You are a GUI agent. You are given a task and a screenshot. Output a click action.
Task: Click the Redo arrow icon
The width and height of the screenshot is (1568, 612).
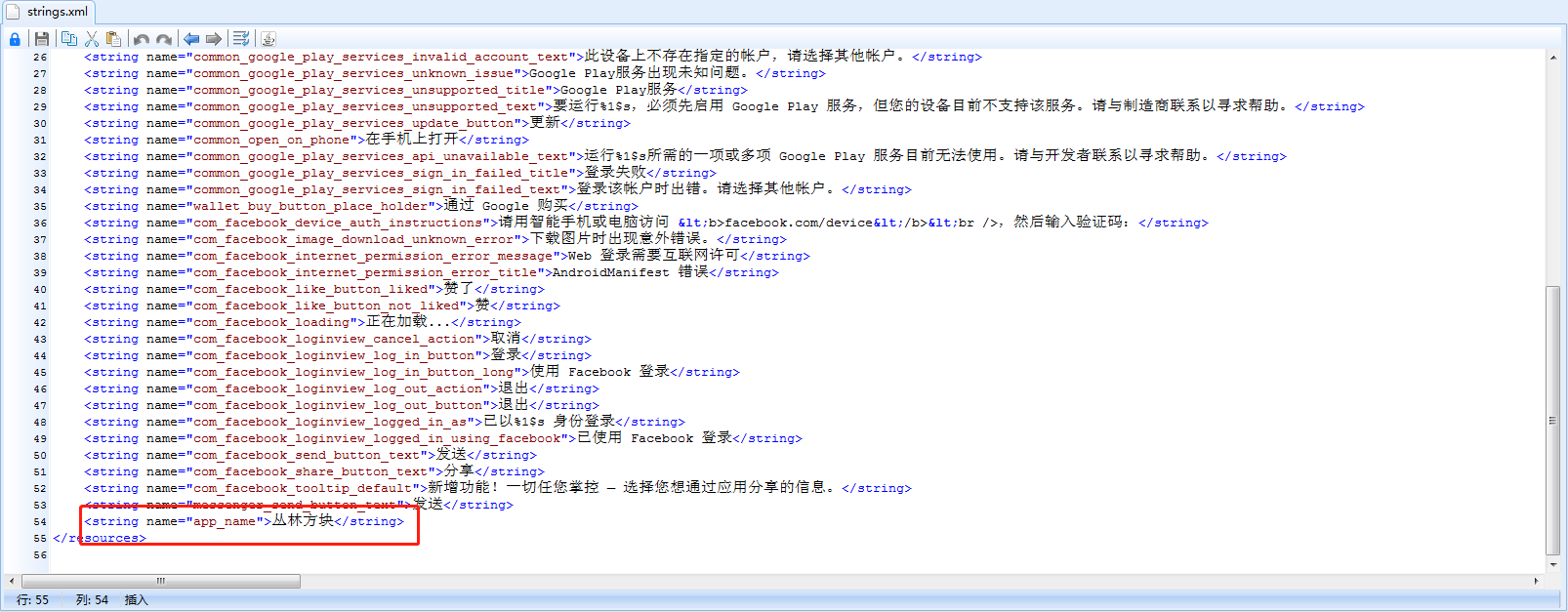[164, 39]
